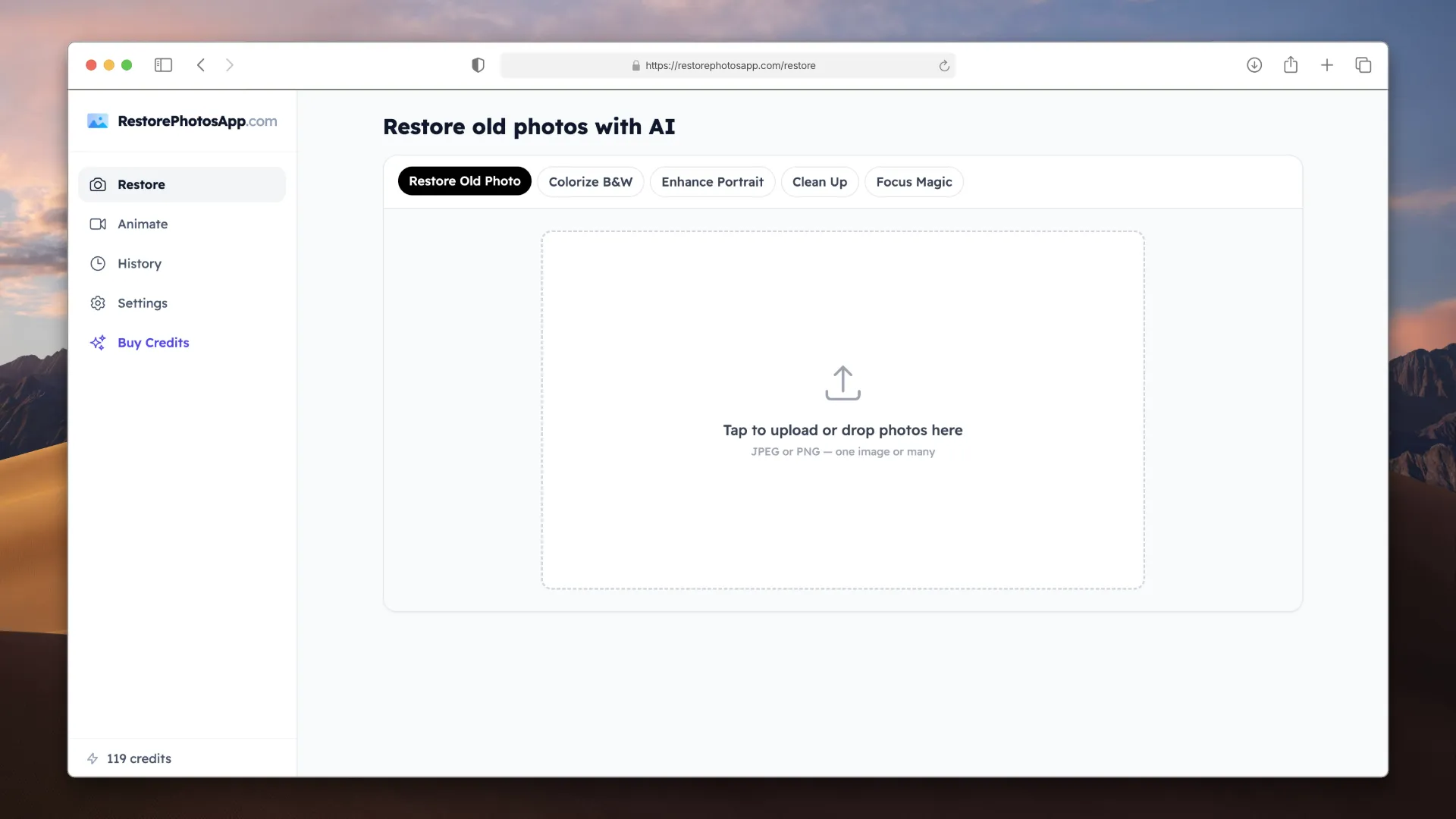Select the Enhance Portrait mode
Image resolution: width=1456 pixels, height=819 pixels.
[712, 182]
